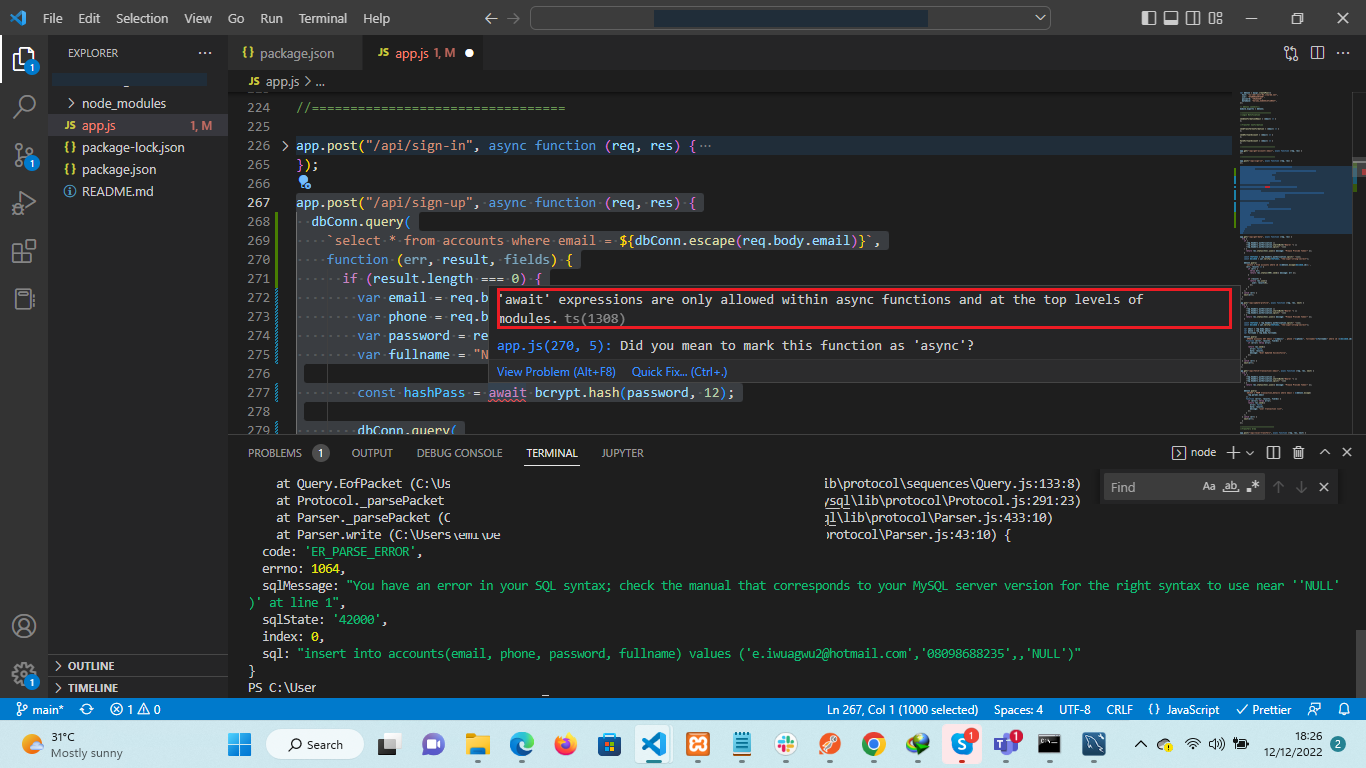The height and width of the screenshot is (768, 1366).
Task: Go to previous terminal find match
Action: (1278, 487)
